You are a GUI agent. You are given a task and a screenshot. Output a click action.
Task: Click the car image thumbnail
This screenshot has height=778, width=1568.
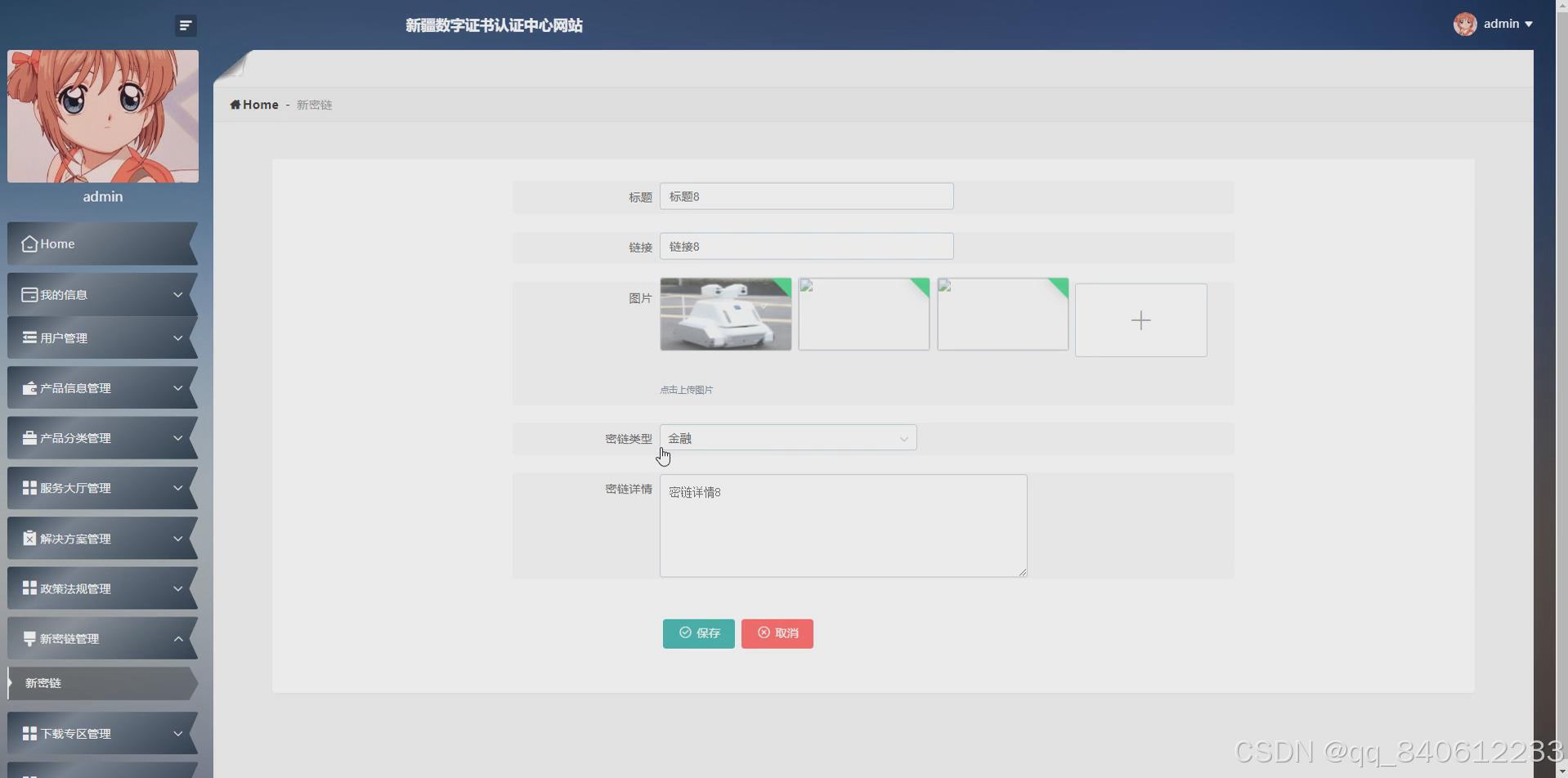(726, 314)
